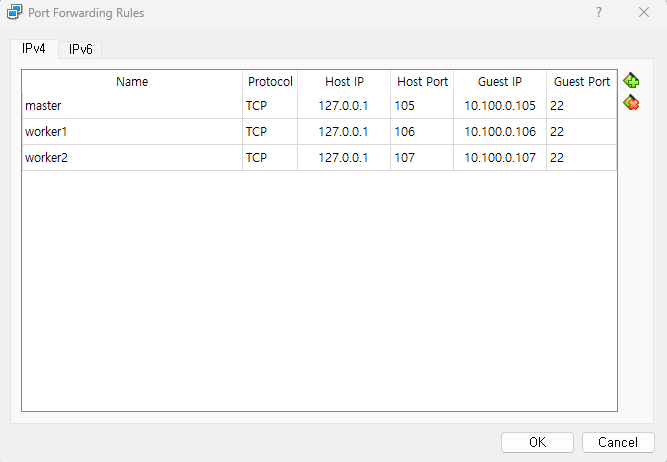Screen dimensions: 667x462
Task: Select Host IP 127.0.0.1 in worker2 row
Action: point(344,158)
